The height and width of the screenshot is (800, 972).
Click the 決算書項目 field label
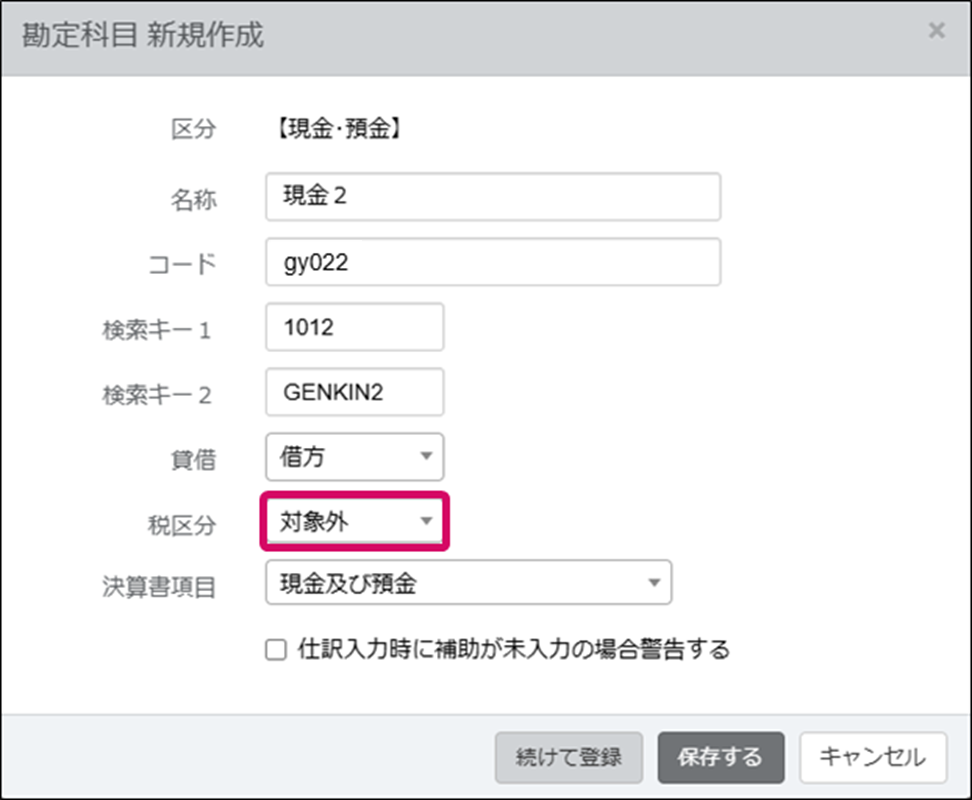click(159, 587)
